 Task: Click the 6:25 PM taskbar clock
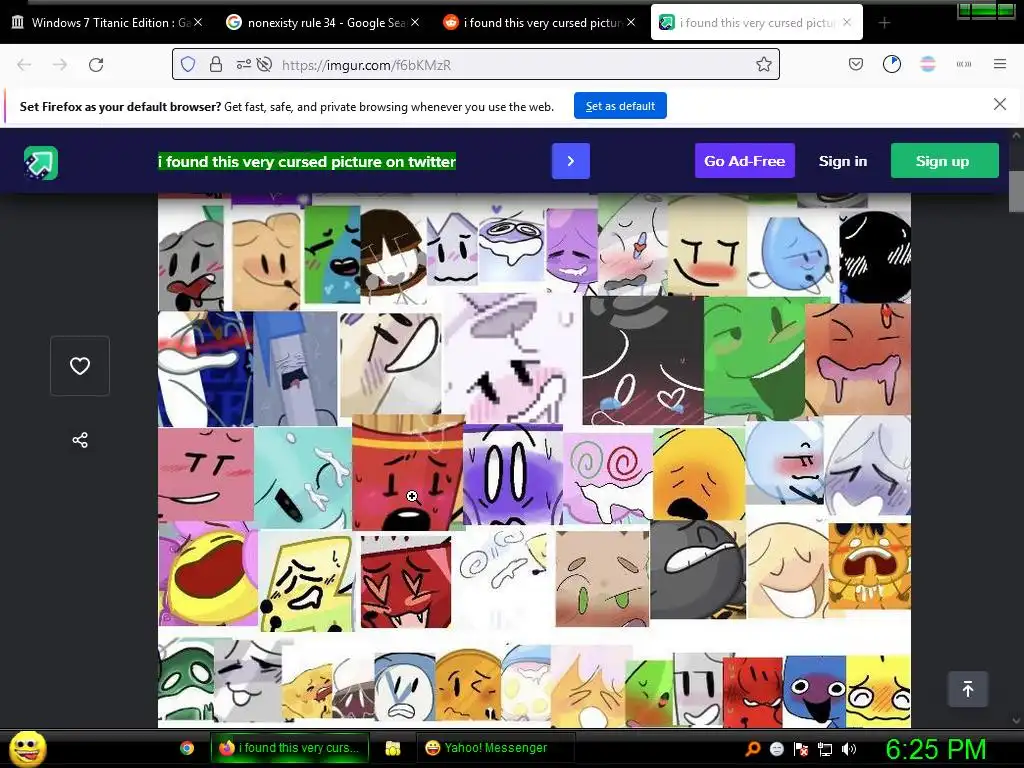935,749
